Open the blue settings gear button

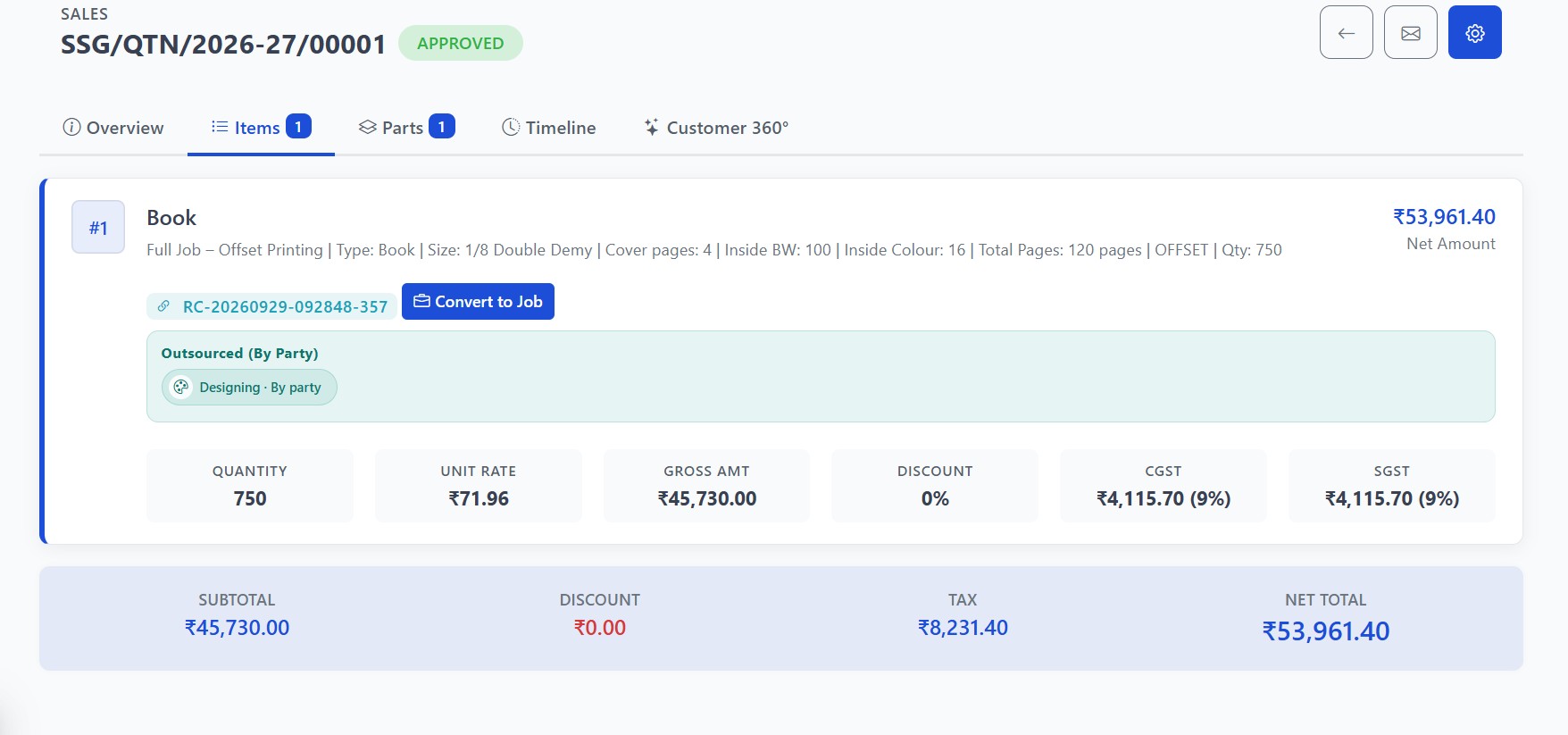pos(1475,33)
